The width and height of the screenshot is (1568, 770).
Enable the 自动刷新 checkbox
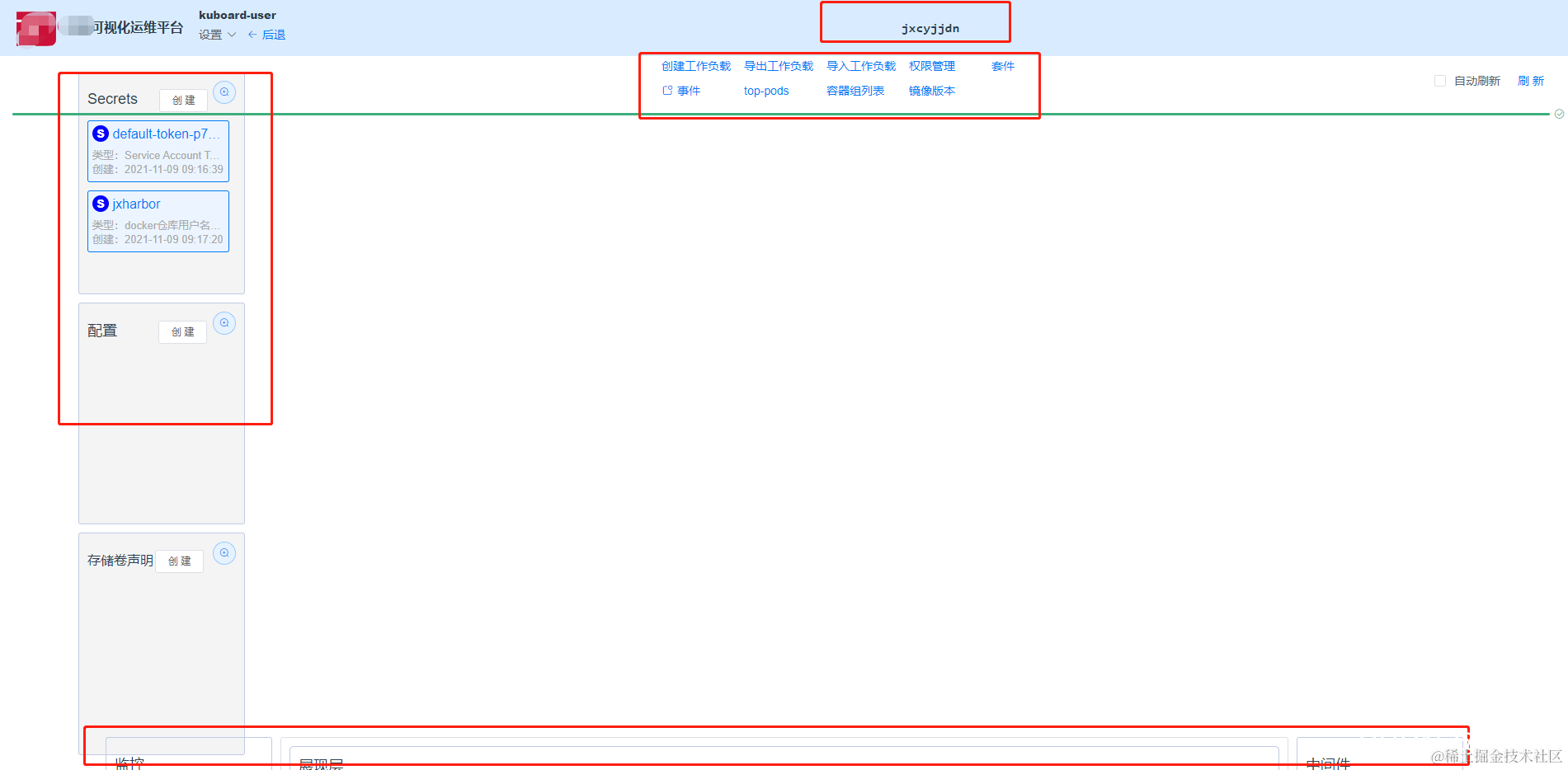point(1440,81)
